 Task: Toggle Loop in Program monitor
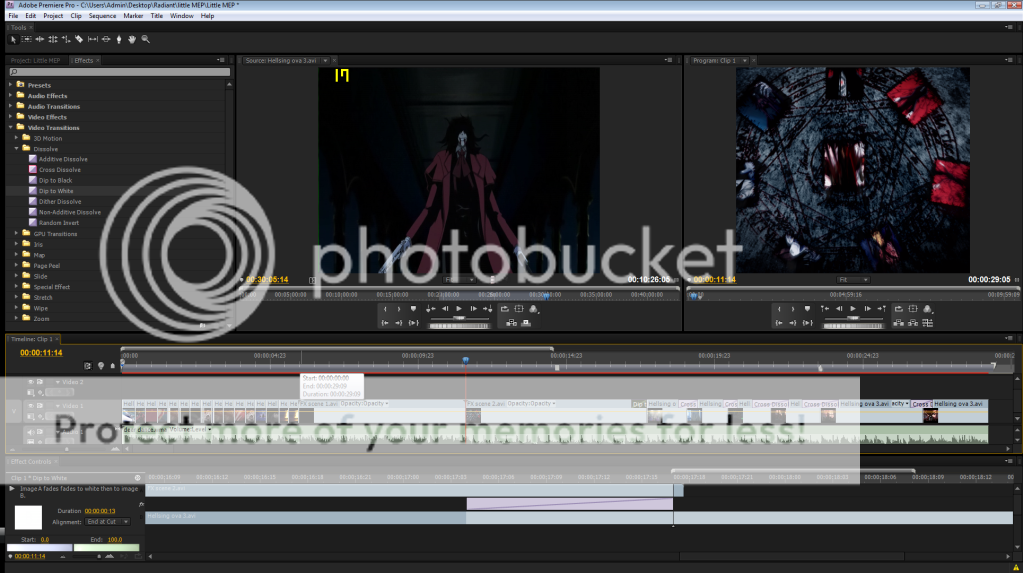click(898, 309)
